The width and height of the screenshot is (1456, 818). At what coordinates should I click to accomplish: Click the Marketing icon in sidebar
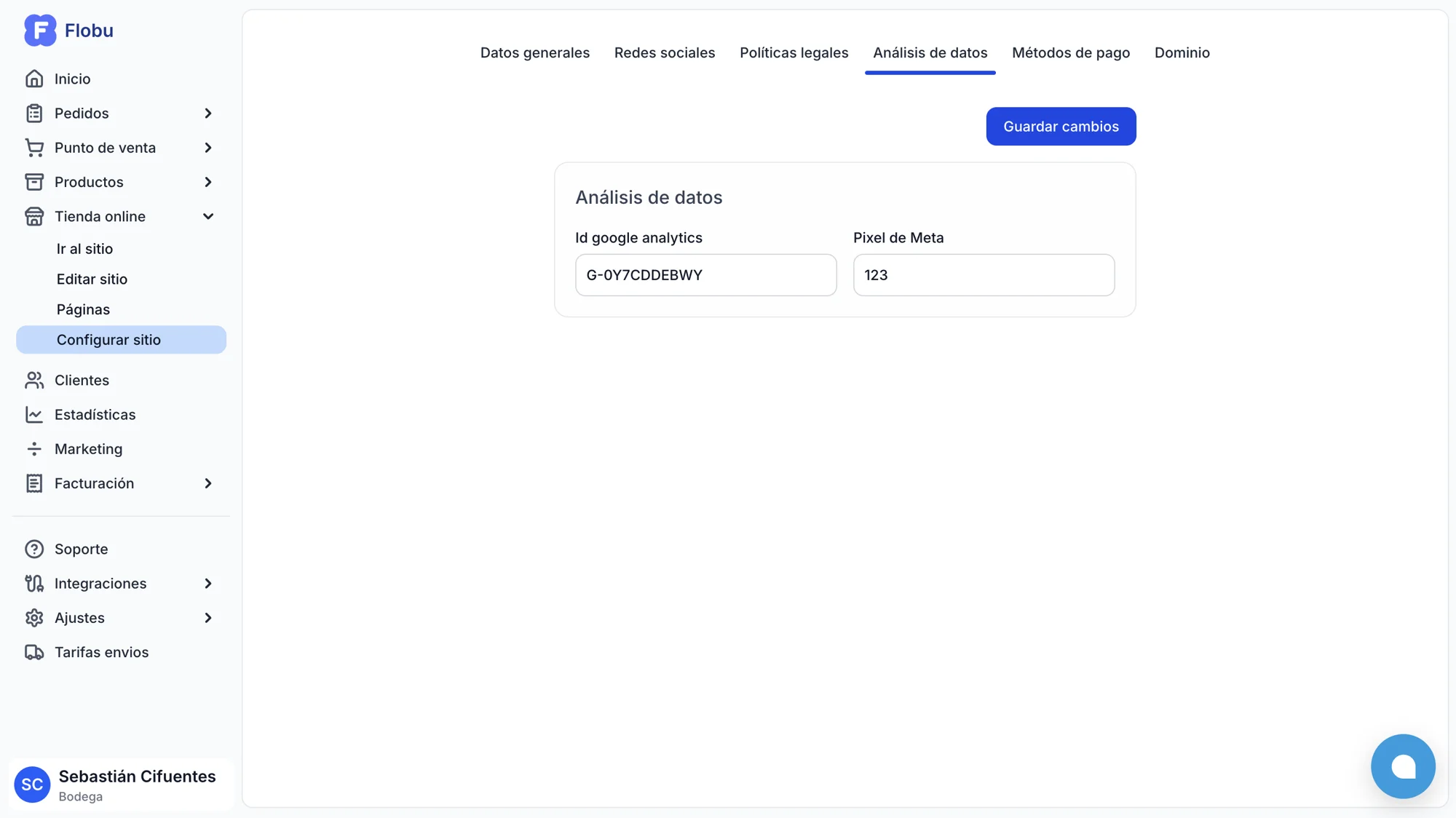click(x=34, y=449)
